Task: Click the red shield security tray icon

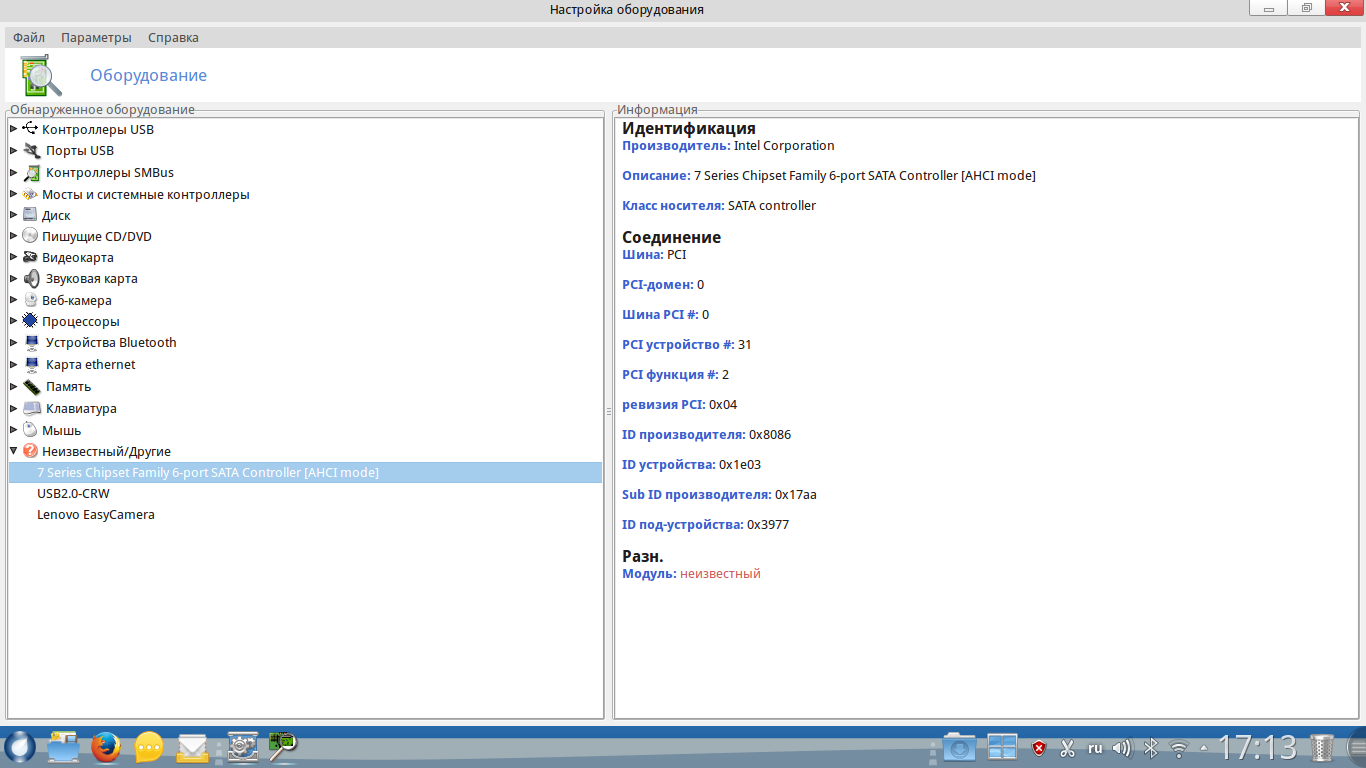Action: [x=1039, y=748]
